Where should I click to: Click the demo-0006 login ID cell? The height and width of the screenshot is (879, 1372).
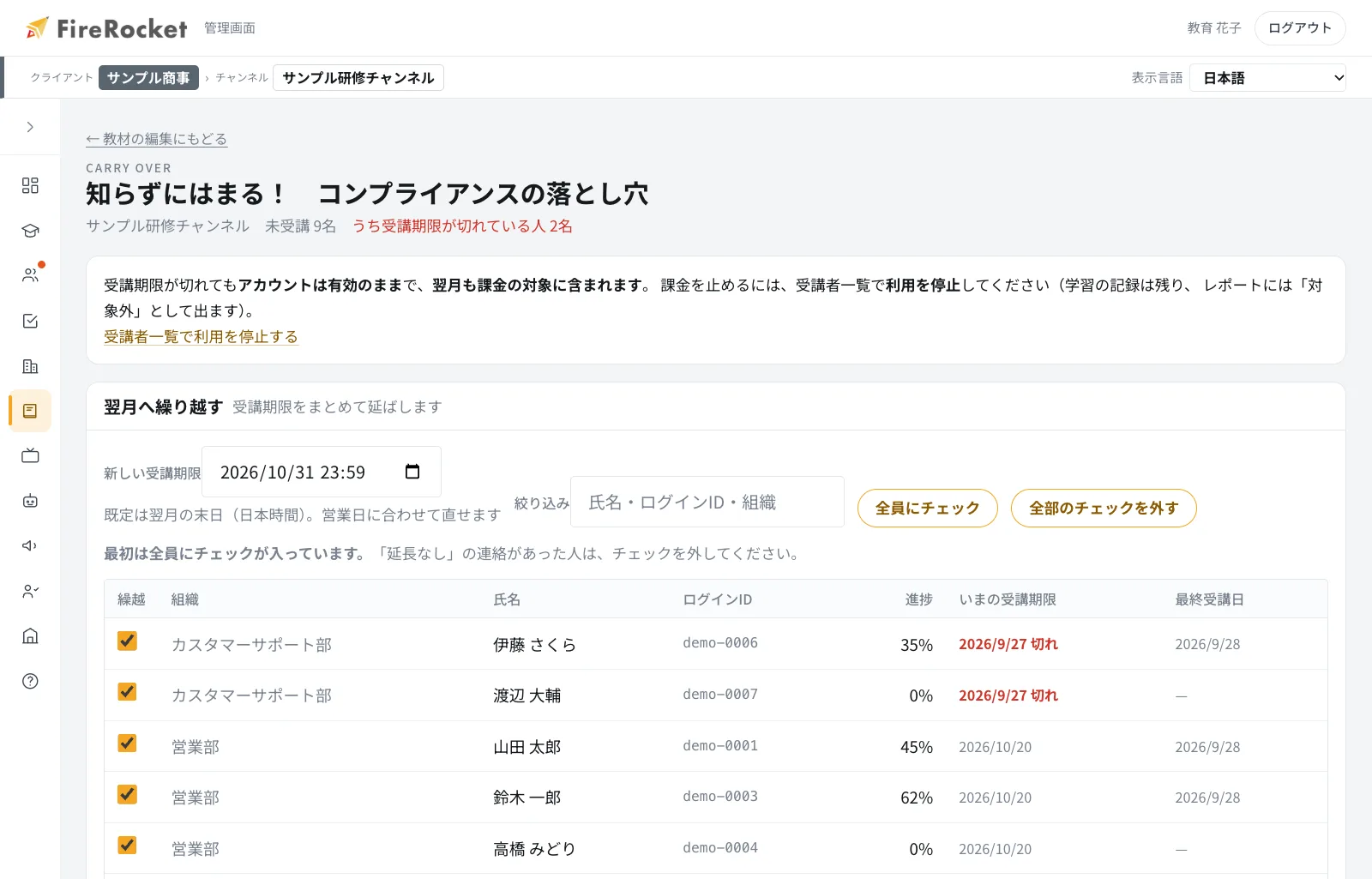point(720,643)
